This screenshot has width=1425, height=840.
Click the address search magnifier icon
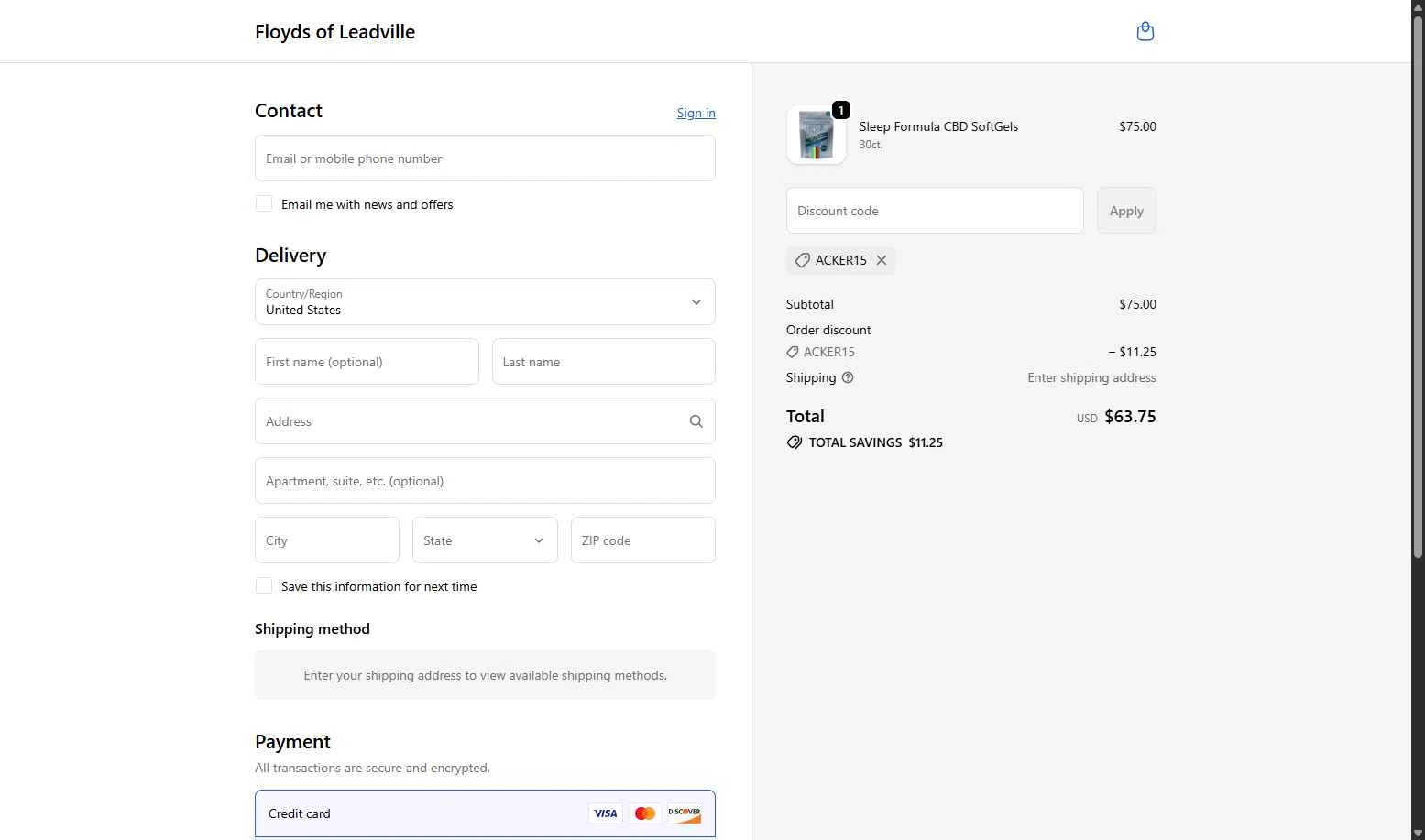tap(696, 421)
